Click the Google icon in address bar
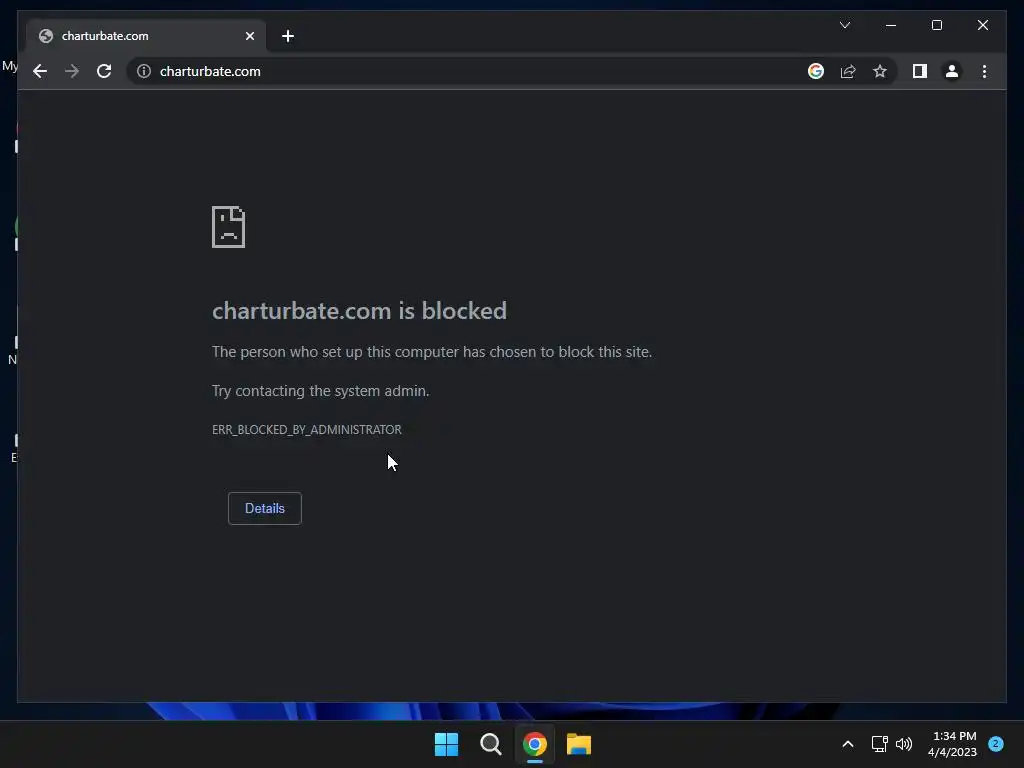This screenshot has width=1024, height=768. [816, 71]
